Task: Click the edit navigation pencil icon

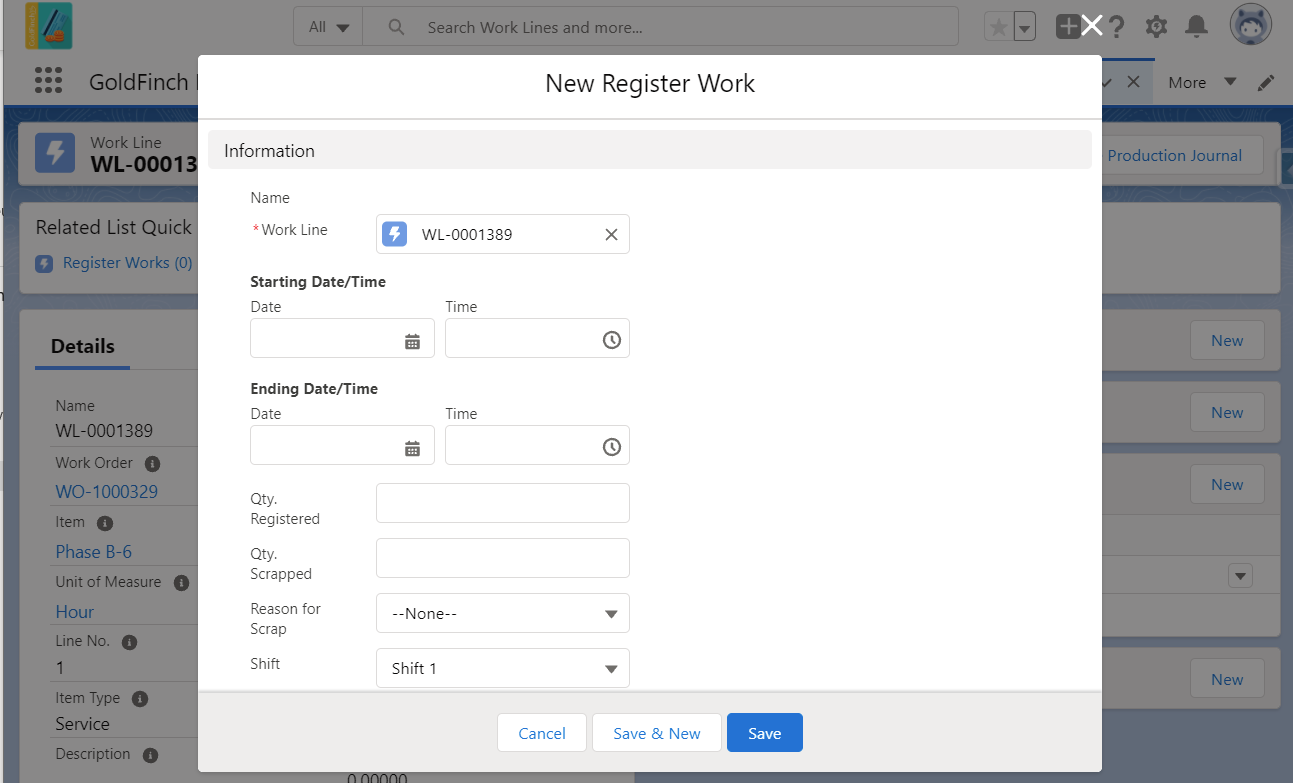Action: (1266, 83)
